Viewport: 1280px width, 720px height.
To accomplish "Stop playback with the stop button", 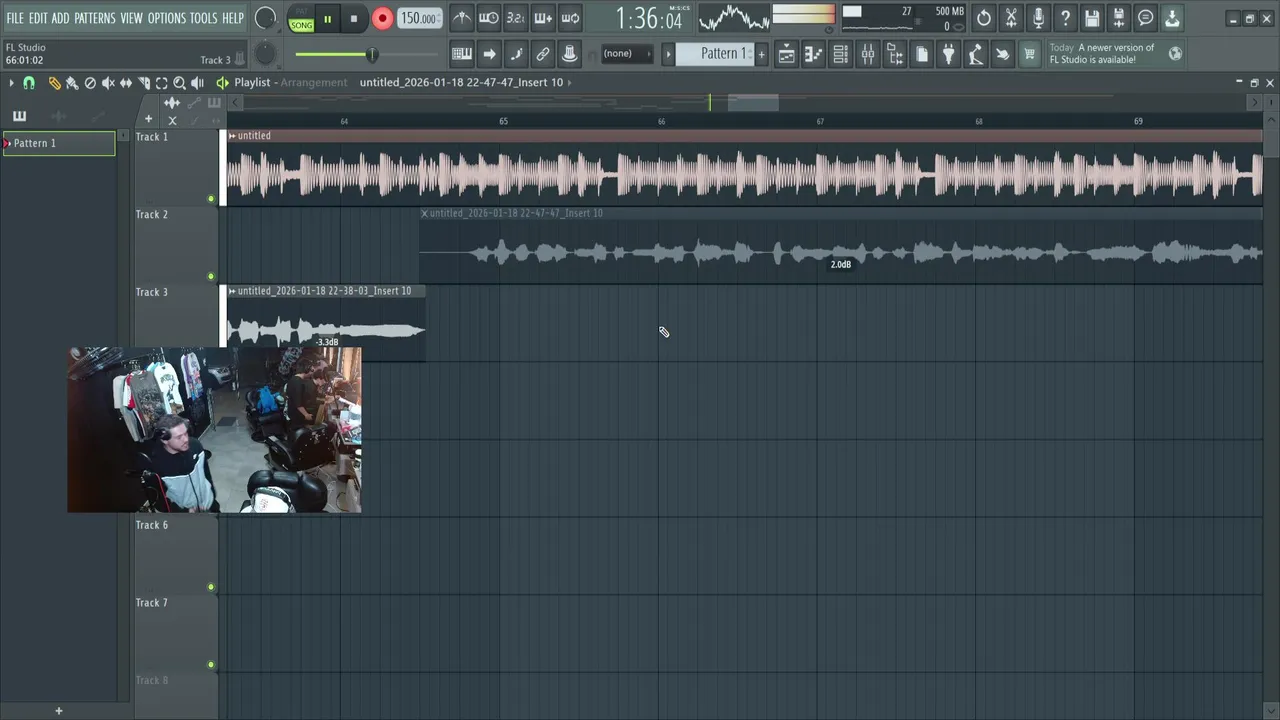I will [x=353, y=19].
